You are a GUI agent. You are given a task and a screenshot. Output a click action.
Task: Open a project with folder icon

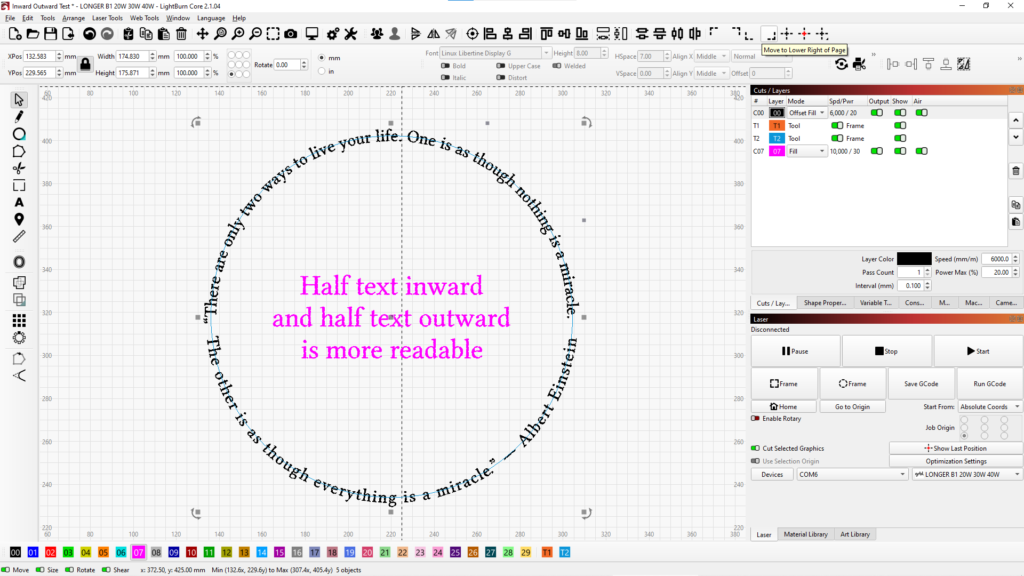[33, 34]
